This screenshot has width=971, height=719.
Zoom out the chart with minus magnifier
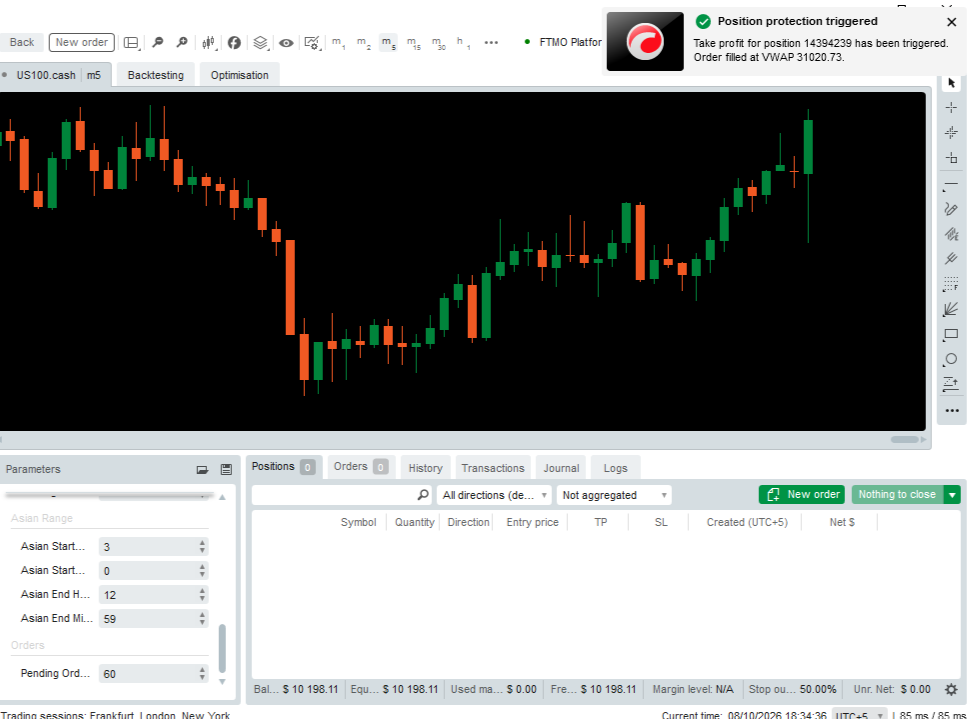[x=158, y=42]
